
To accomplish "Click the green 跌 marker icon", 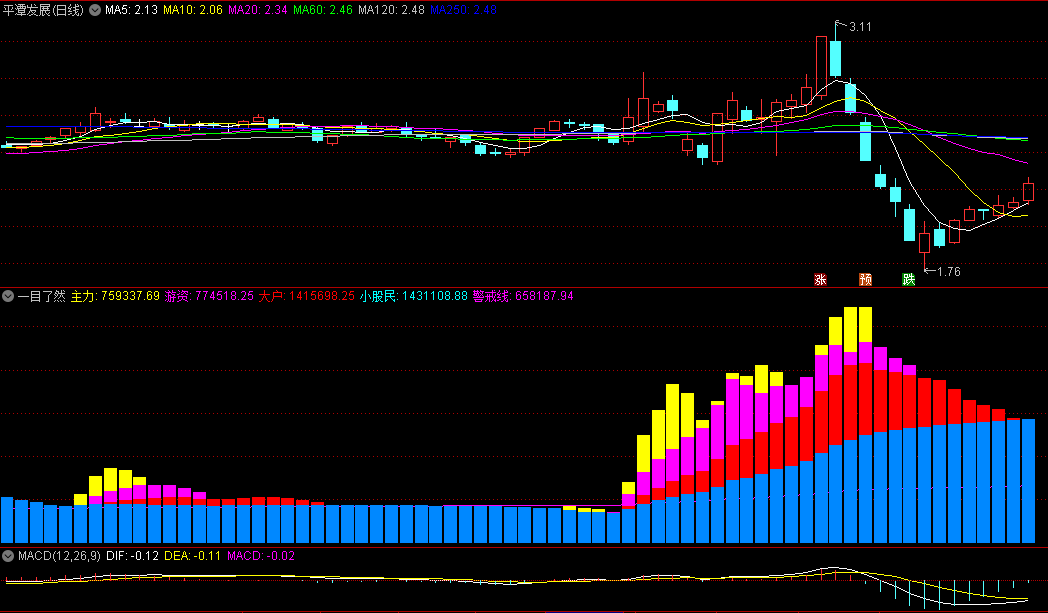I will point(909,279).
